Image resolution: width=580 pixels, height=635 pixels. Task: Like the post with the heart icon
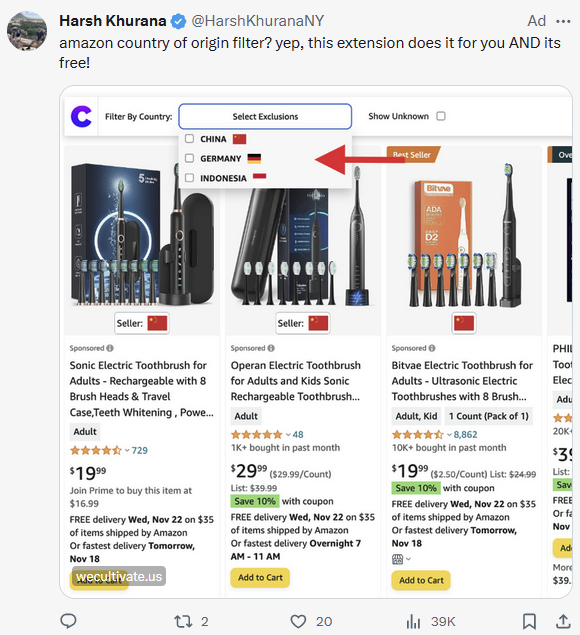click(x=298, y=621)
